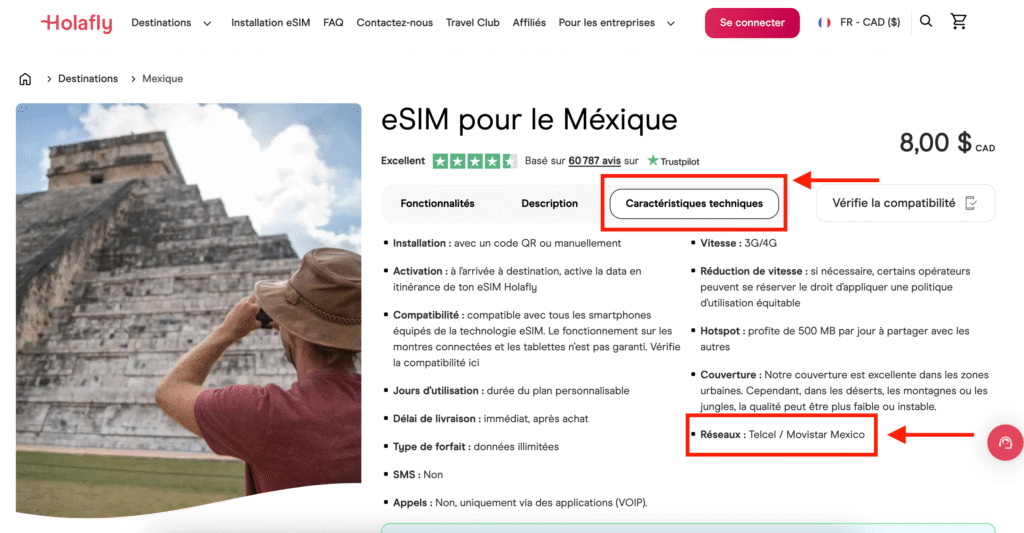Image resolution: width=1024 pixels, height=533 pixels.
Task: Open the red support chat bubble
Action: pos(1004,442)
